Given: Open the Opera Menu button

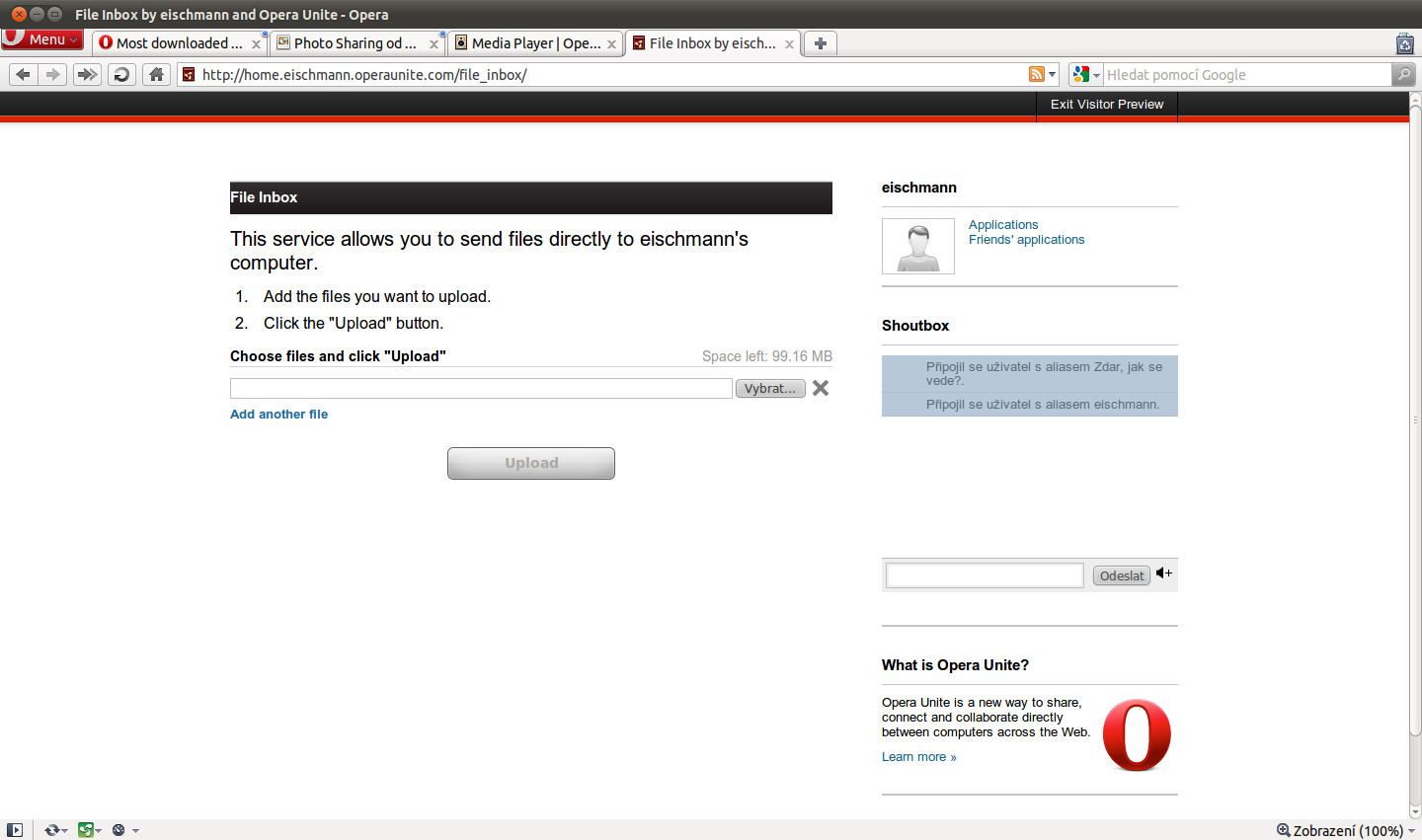Looking at the screenshot, I should click(42, 39).
